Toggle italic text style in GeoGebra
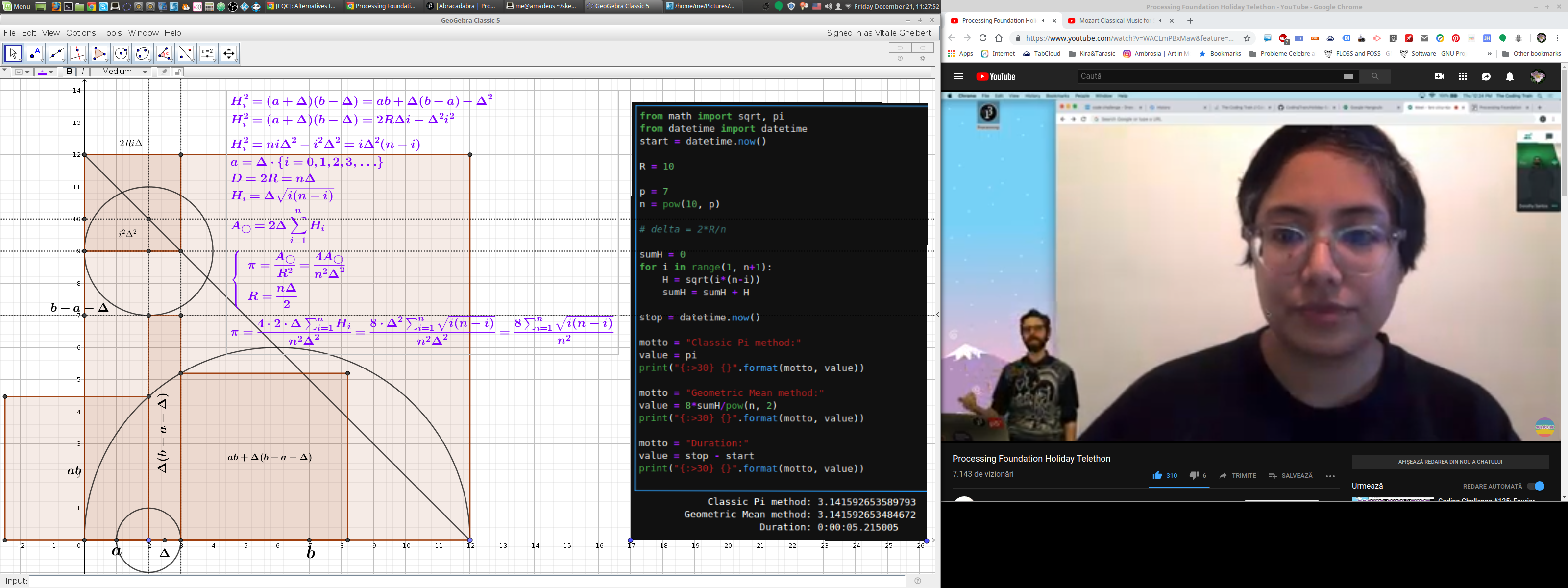The height and width of the screenshot is (588, 1568). [x=83, y=72]
